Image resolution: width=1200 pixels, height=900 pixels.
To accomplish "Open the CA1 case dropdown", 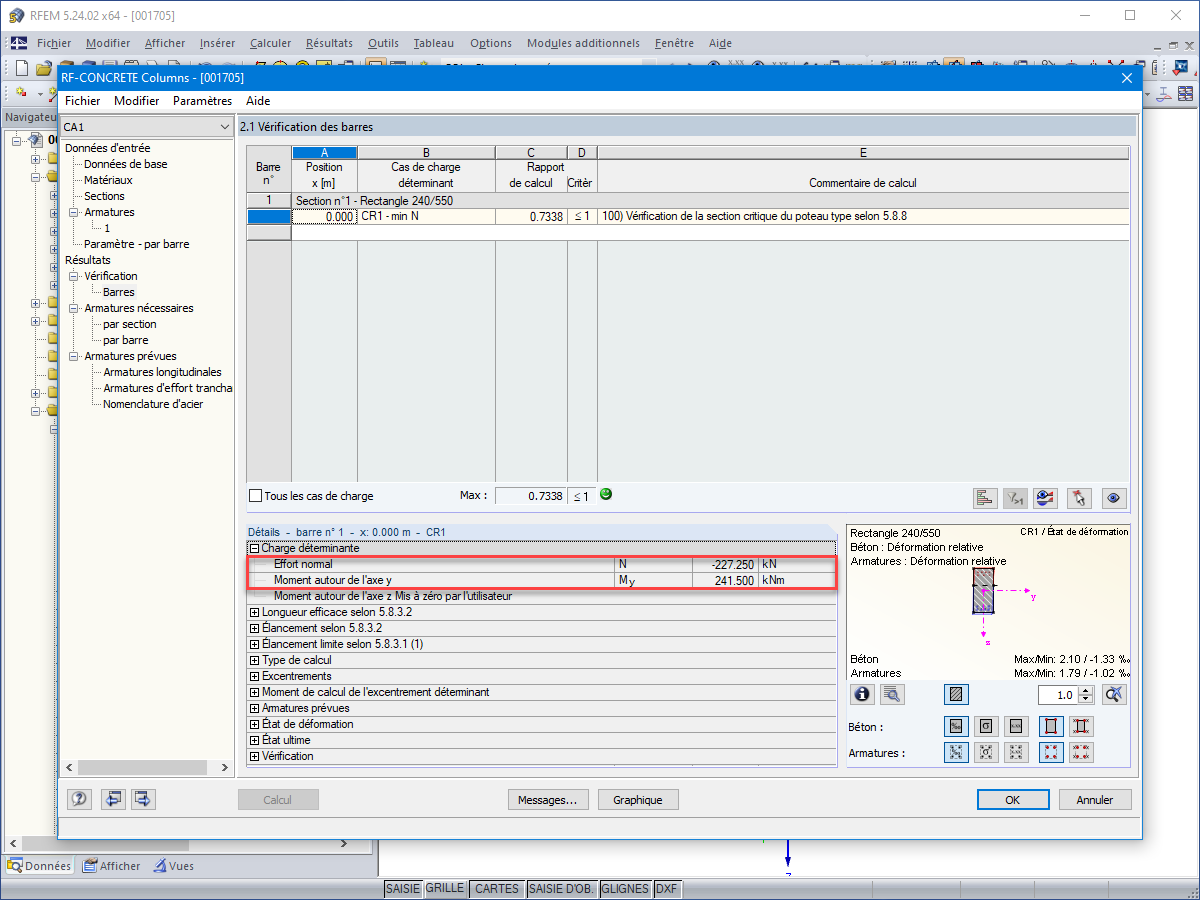I will click(x=224, y=127).
